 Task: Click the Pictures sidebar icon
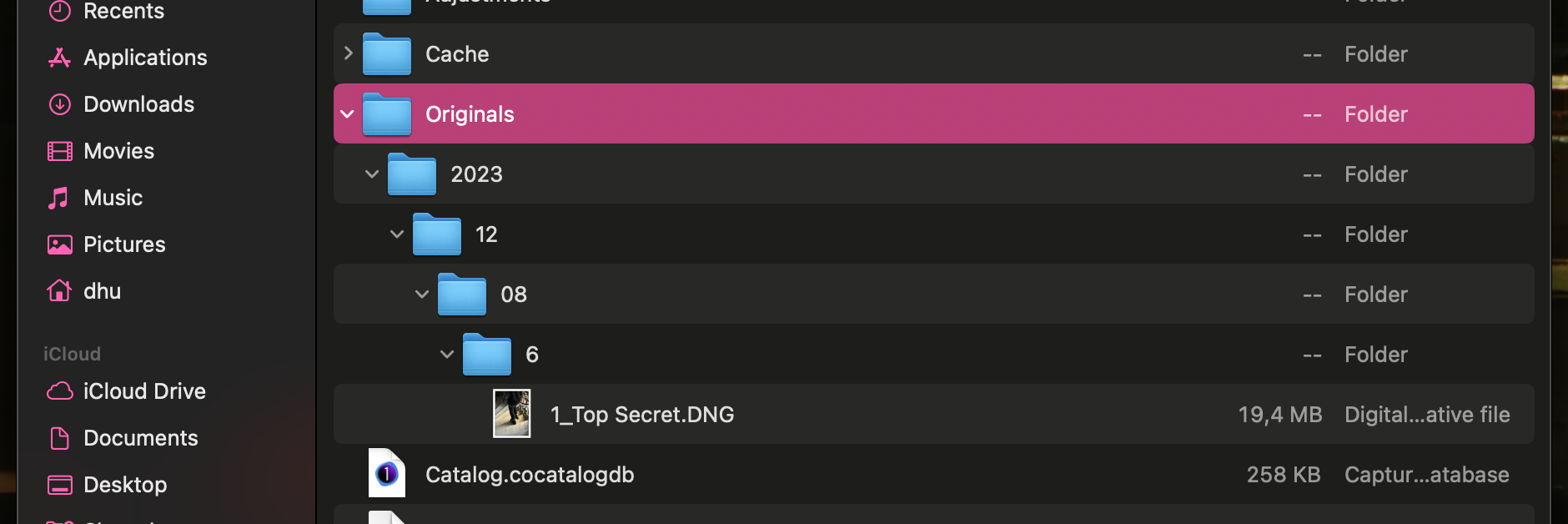tap(59, 244)
